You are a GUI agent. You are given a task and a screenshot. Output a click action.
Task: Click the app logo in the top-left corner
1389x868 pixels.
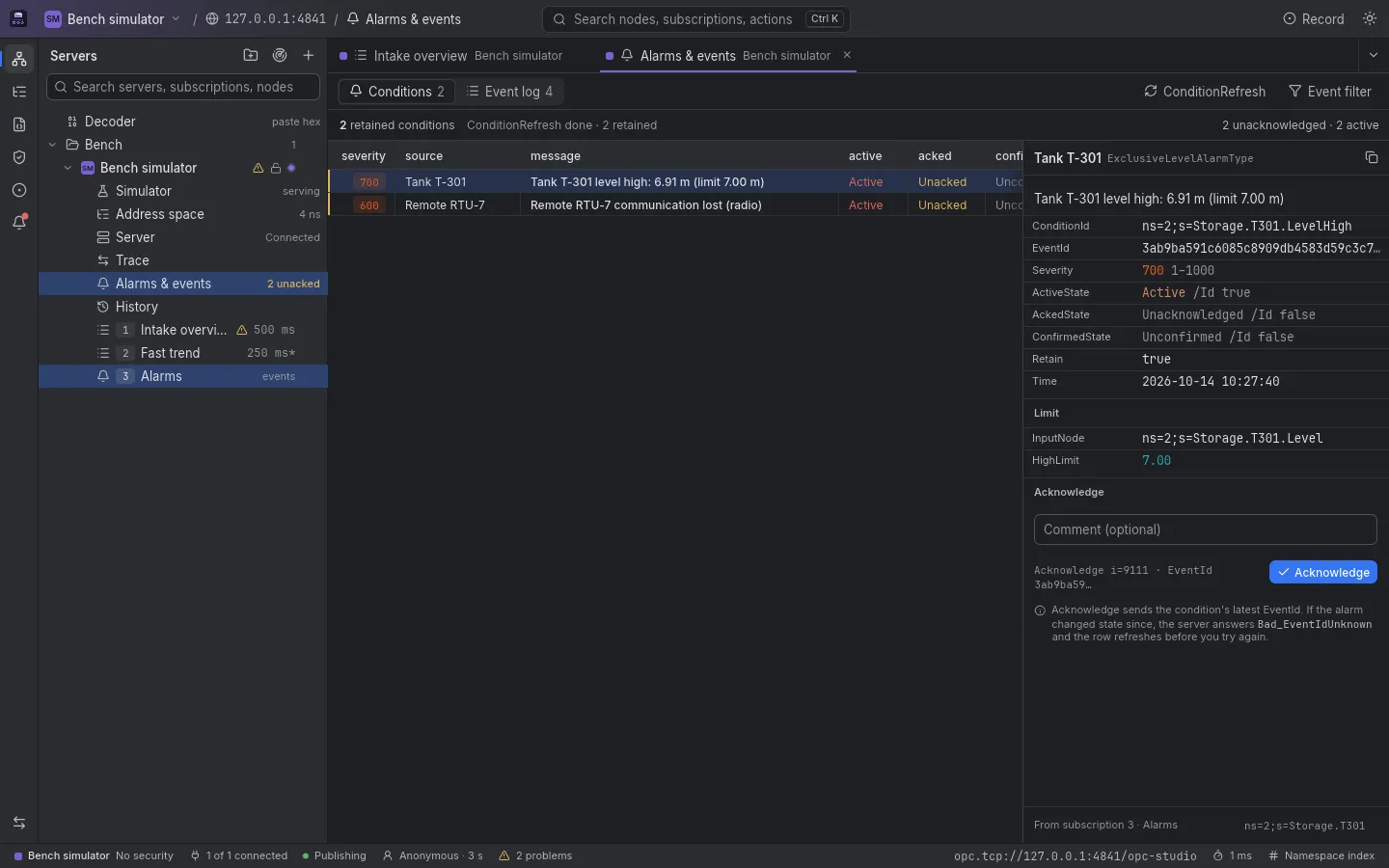(x=18, y=18)
